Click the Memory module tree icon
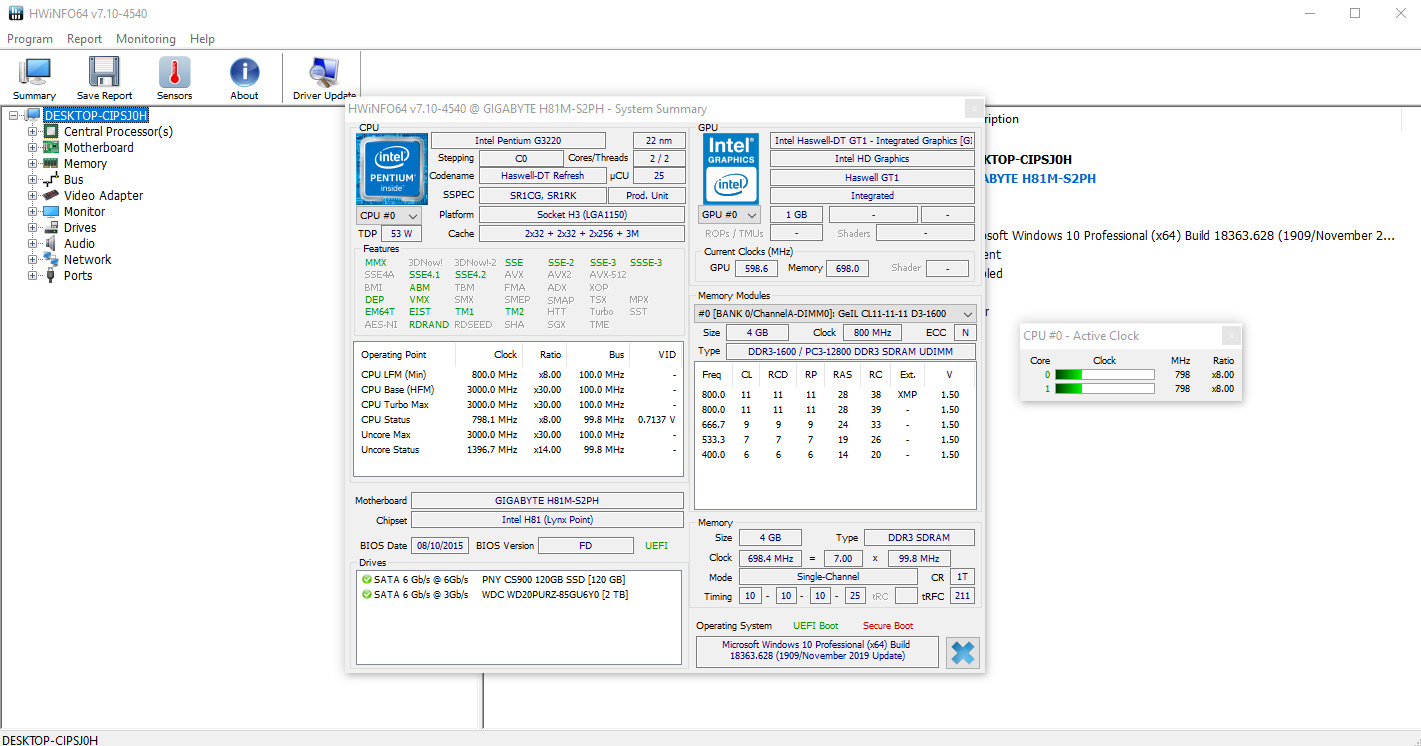 tap(51, 163)
